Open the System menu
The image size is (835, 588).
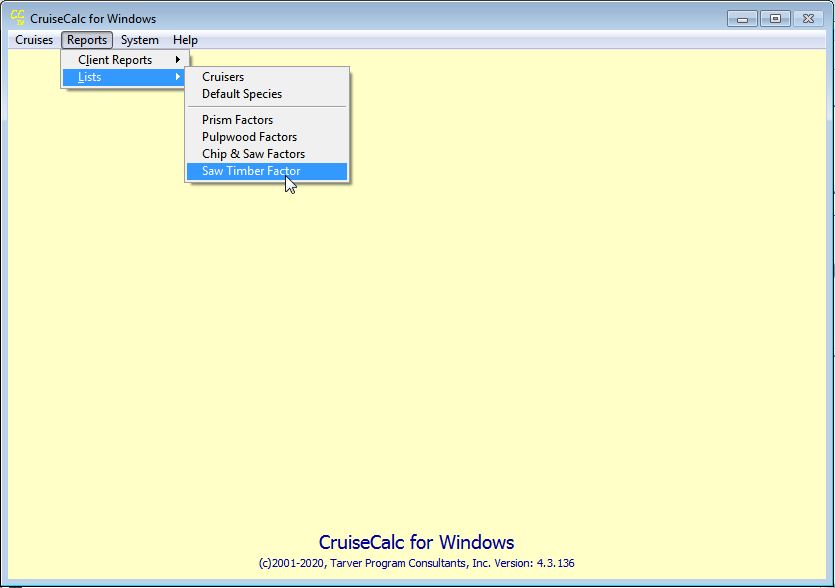pos(140,40)
